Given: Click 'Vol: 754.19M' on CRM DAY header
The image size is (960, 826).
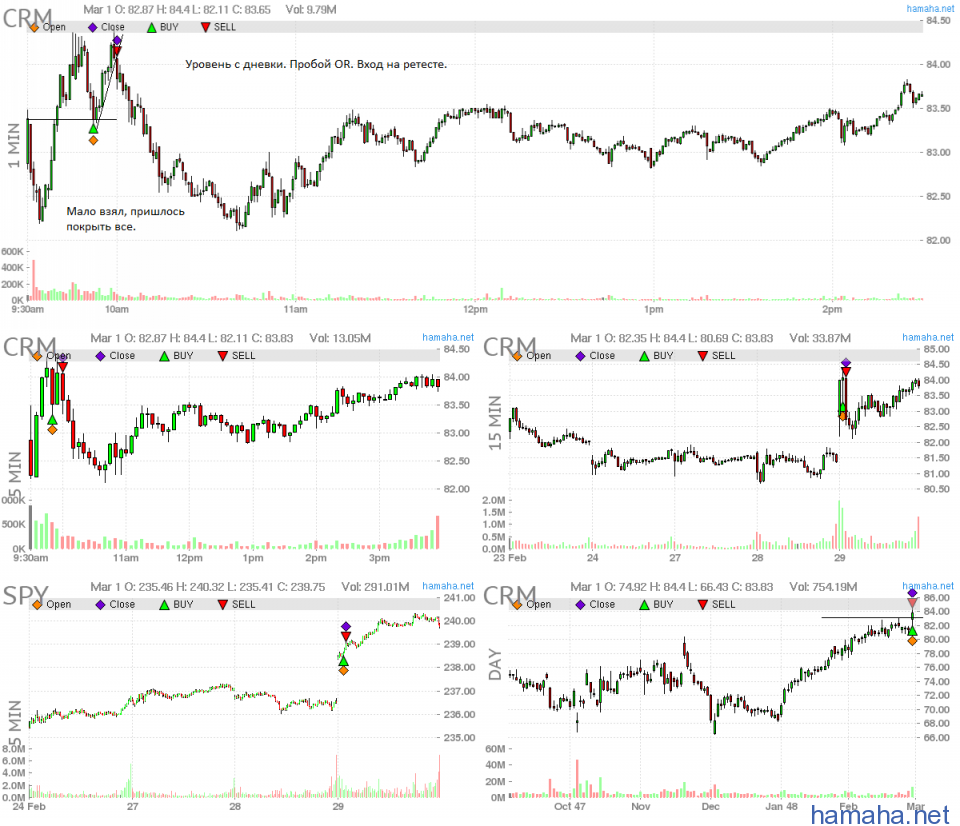Looking at the screenshot, I should click(x=823, y=587).
